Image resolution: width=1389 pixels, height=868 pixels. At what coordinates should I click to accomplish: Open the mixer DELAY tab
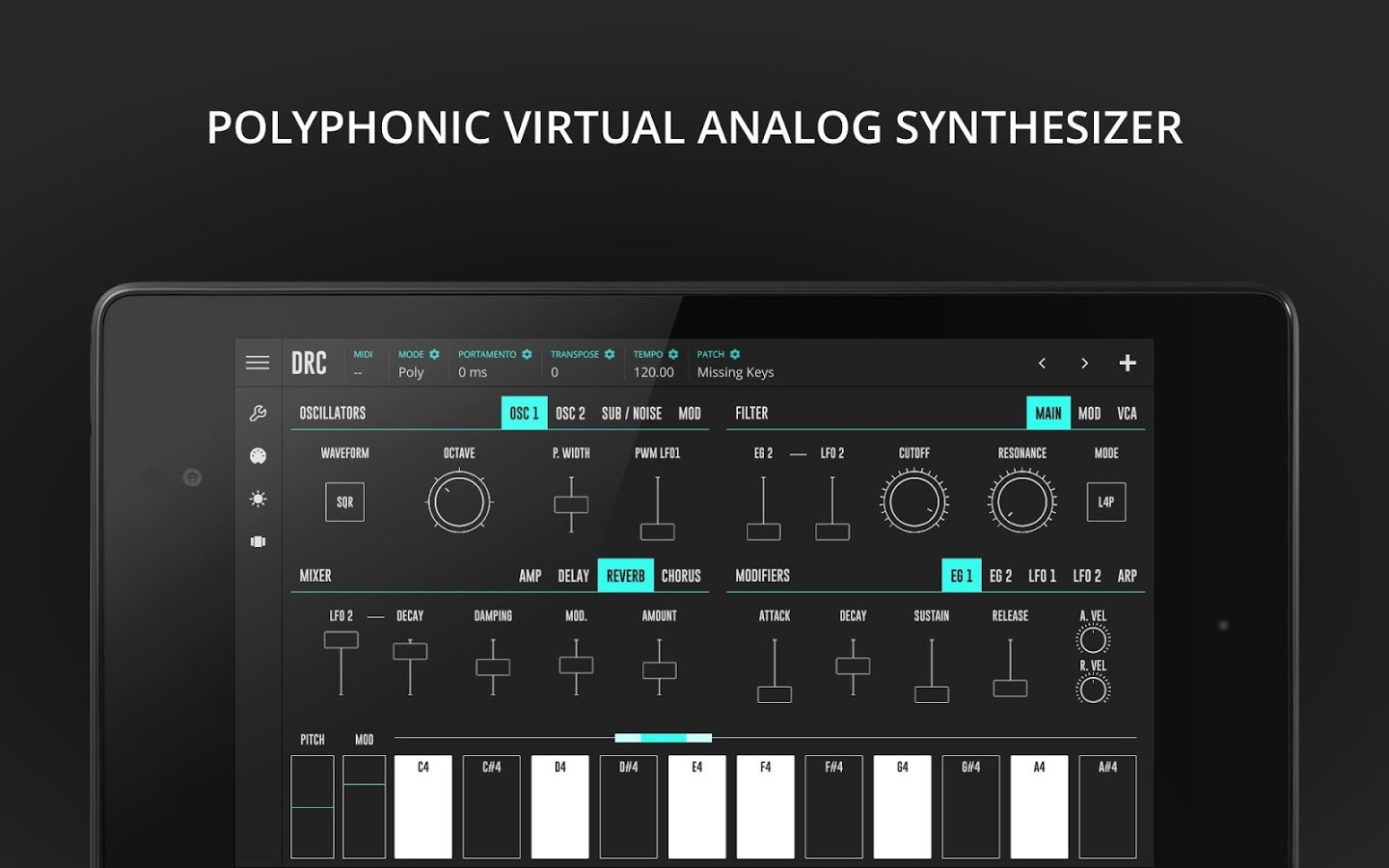pos(573,576)
